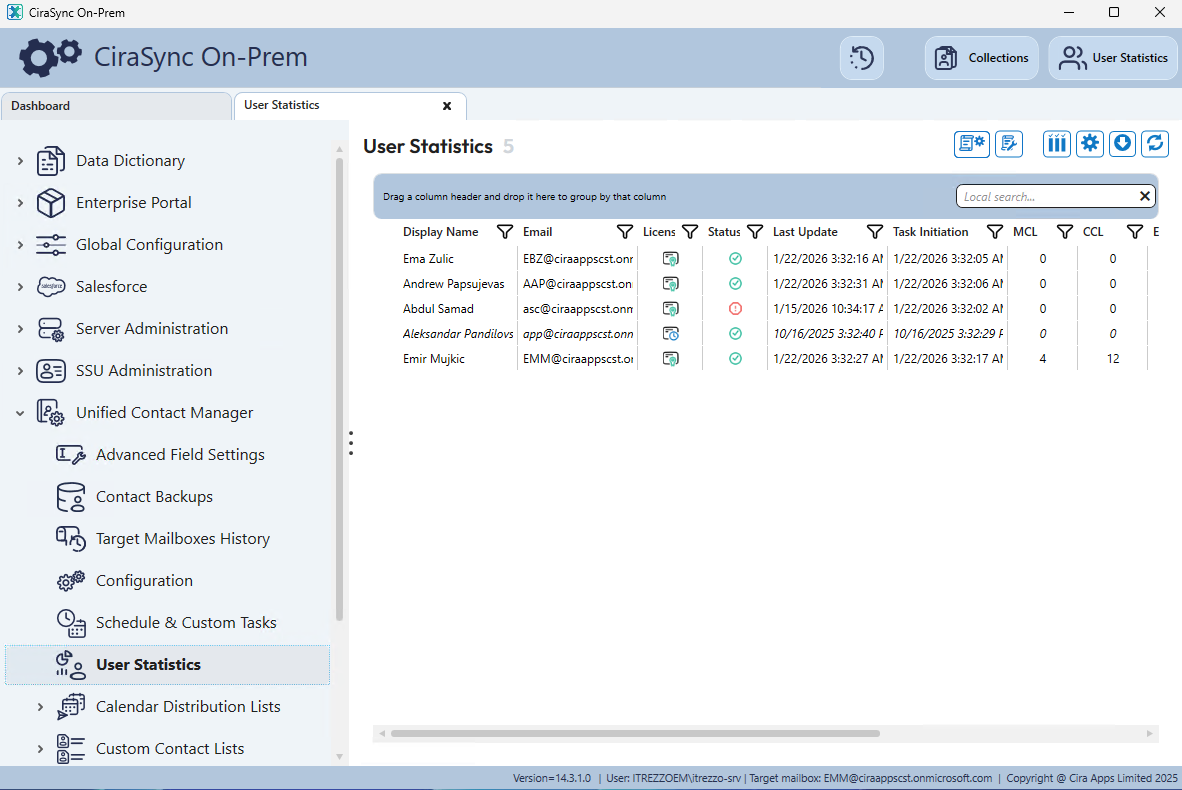Click the Email column filter icon

click(x=625, y=232)
